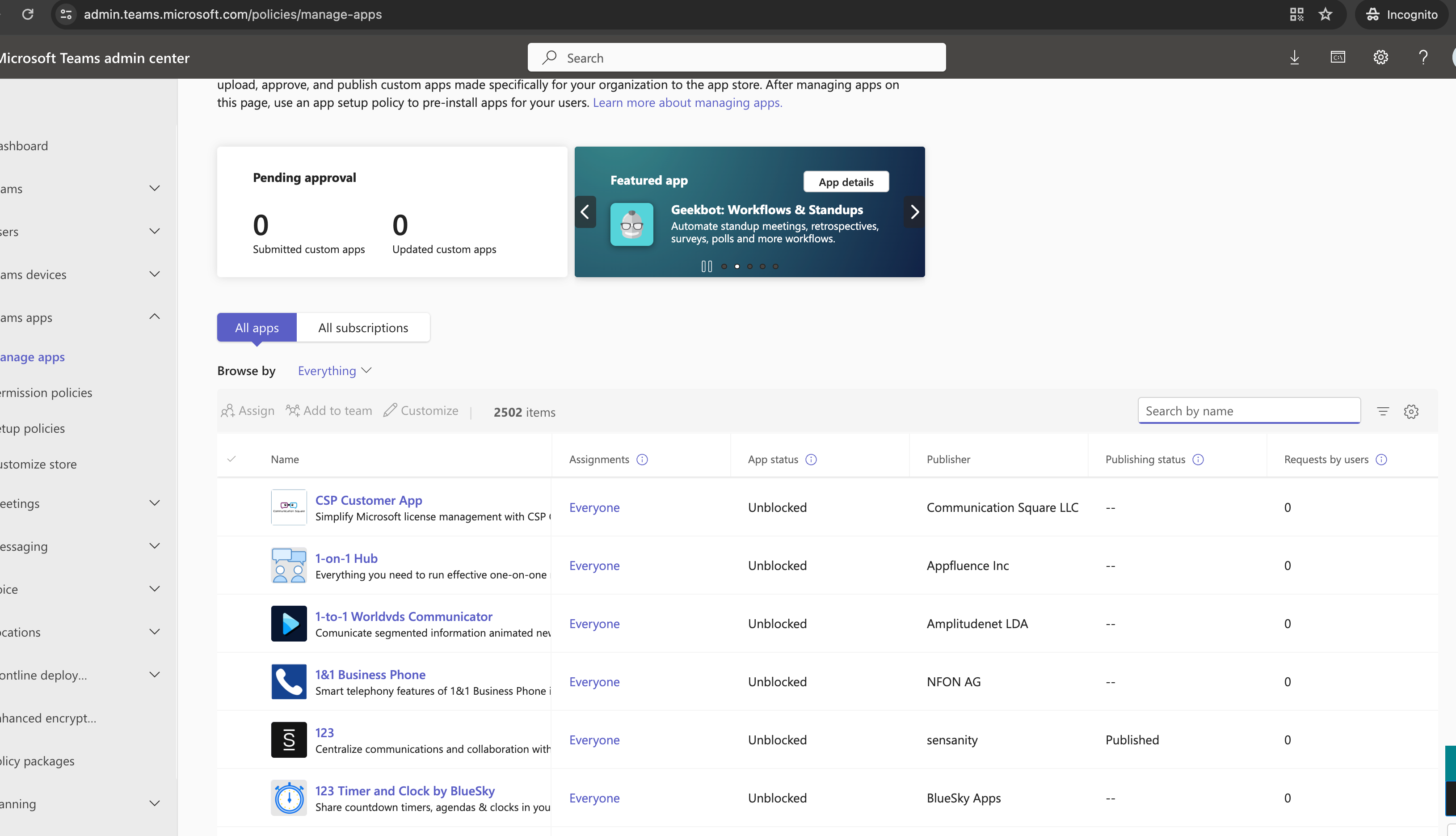Screen dimensions: 1456x836
Task: Open the filter icon beside Search by name
Action: coord(1383,411)
